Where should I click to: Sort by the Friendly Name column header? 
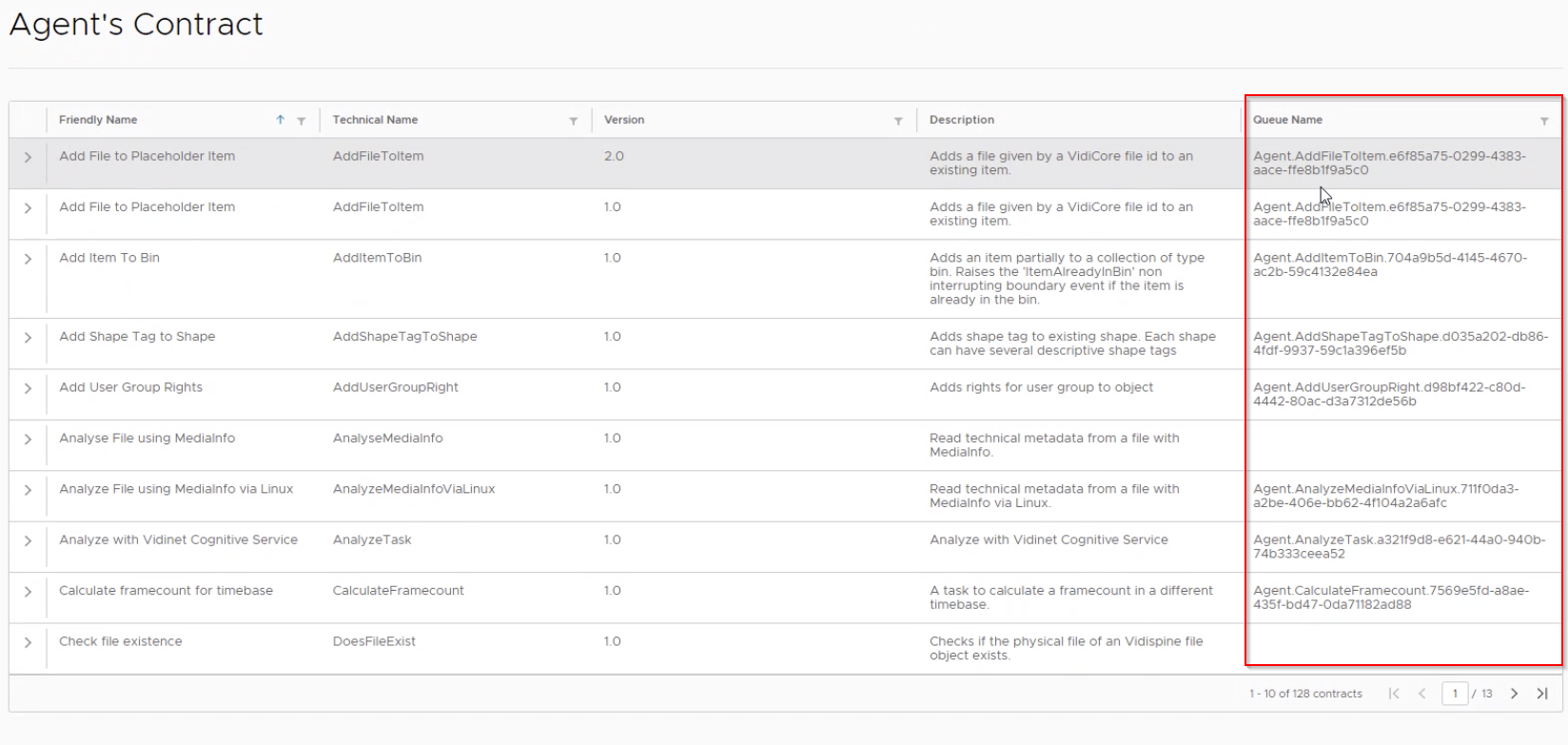(x=98, y=120)
